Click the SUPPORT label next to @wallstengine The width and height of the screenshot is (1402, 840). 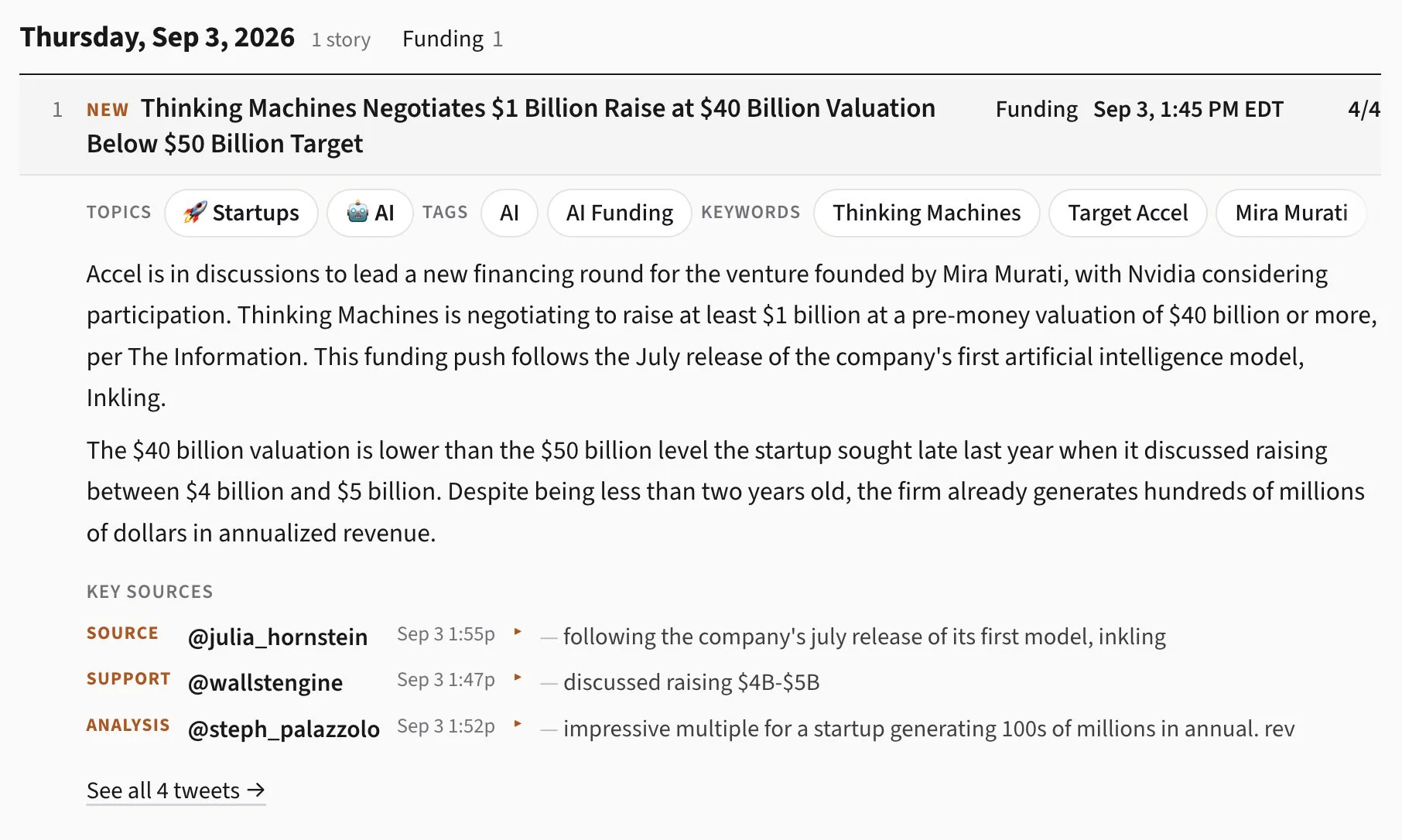[128, 679]
